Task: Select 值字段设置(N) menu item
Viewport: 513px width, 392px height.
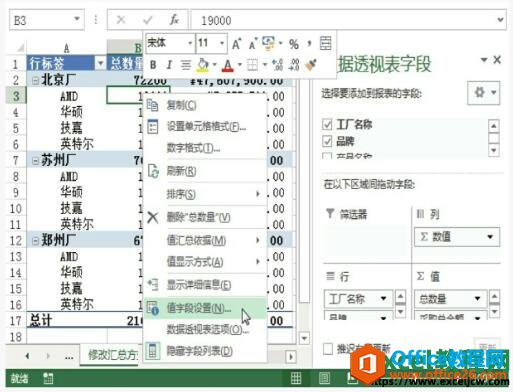Action: 205,308
